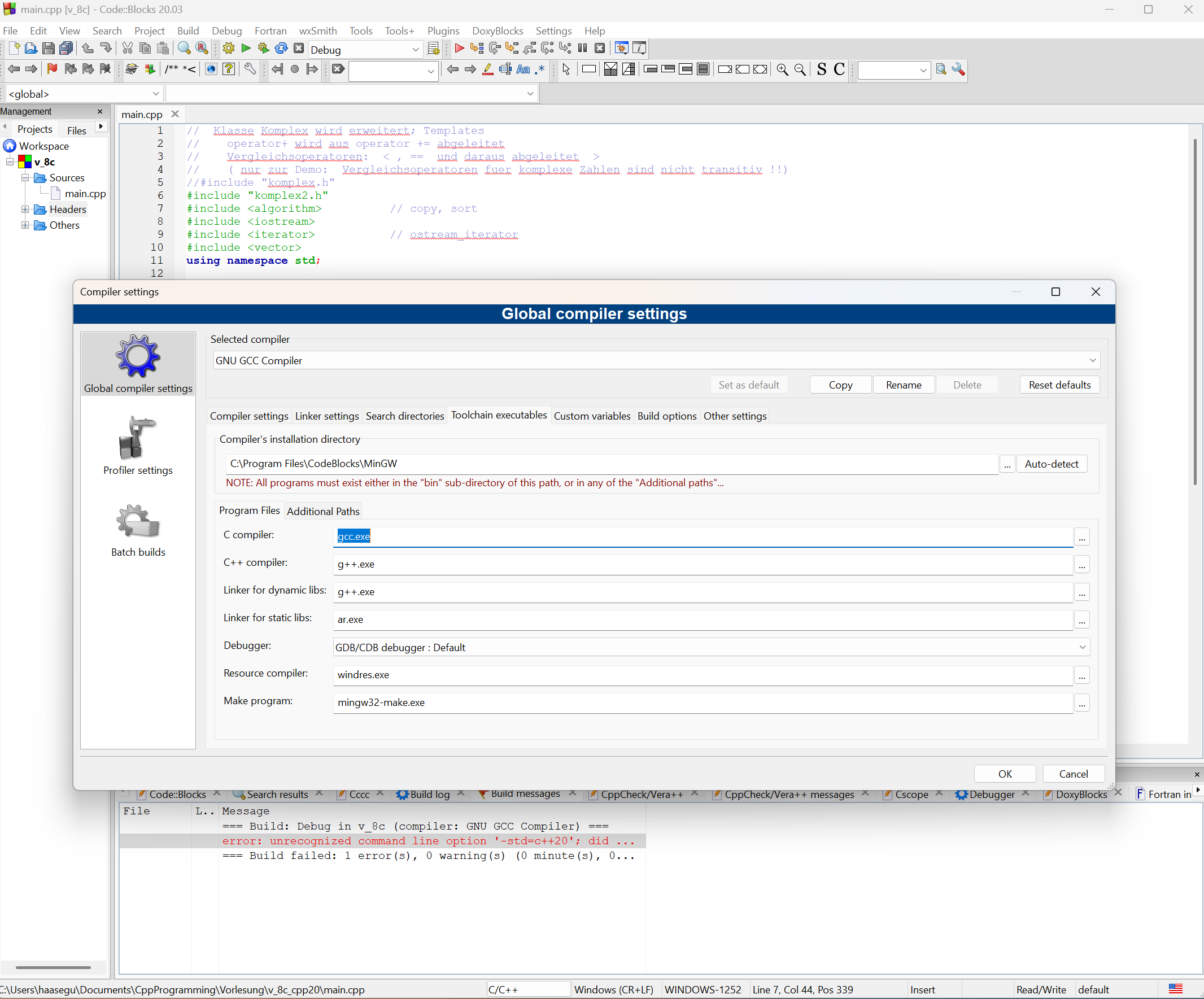Open Debugging windows via the bug icon

point(621,49)
